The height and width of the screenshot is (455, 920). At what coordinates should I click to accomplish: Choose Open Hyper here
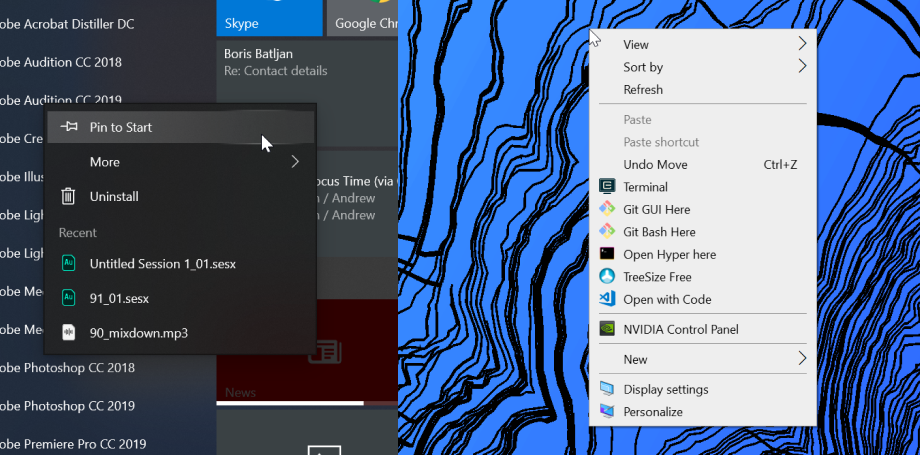702,254
